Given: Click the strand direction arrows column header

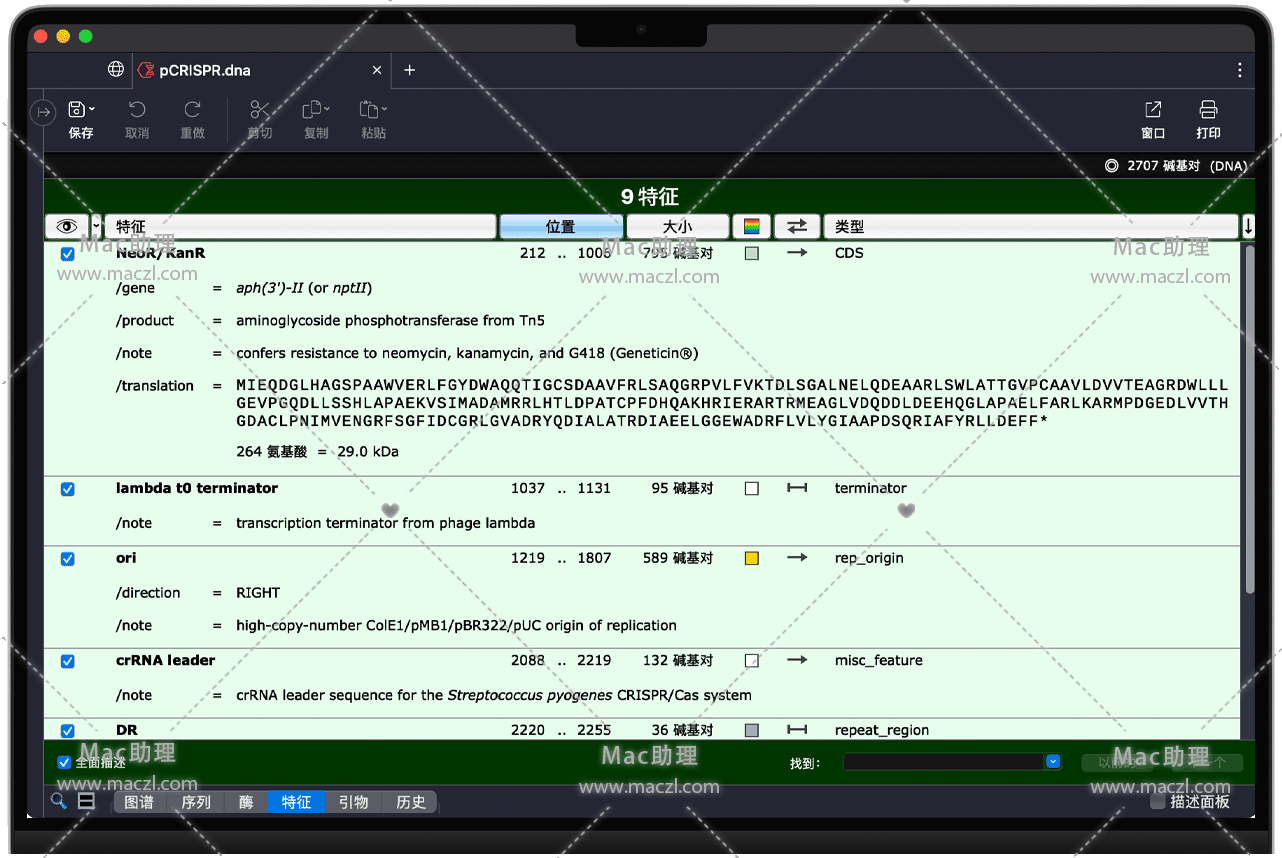Looking at the screenshot, I should [797, 227].
